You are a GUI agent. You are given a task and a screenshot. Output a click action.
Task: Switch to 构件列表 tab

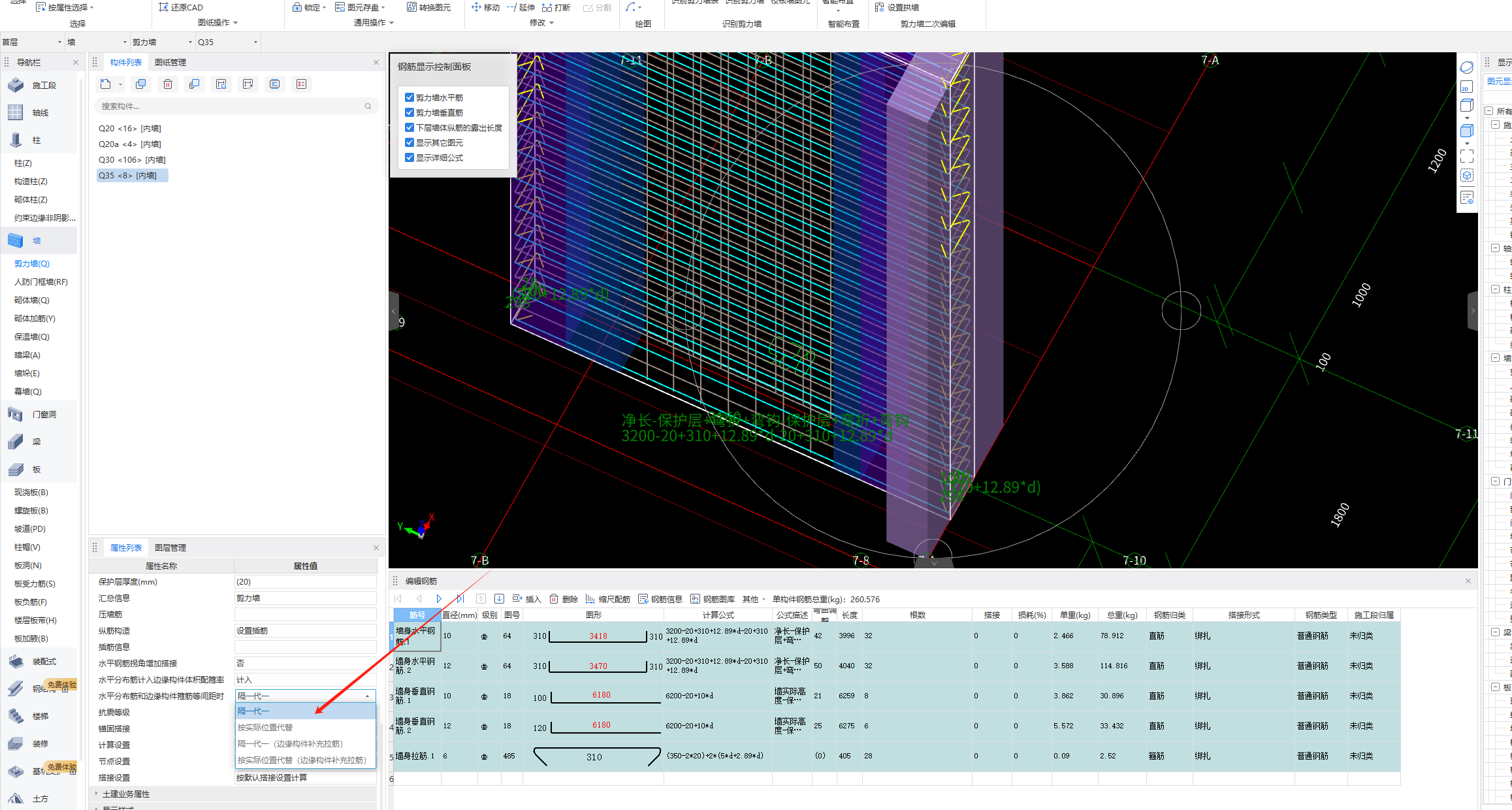pos(126,62)
